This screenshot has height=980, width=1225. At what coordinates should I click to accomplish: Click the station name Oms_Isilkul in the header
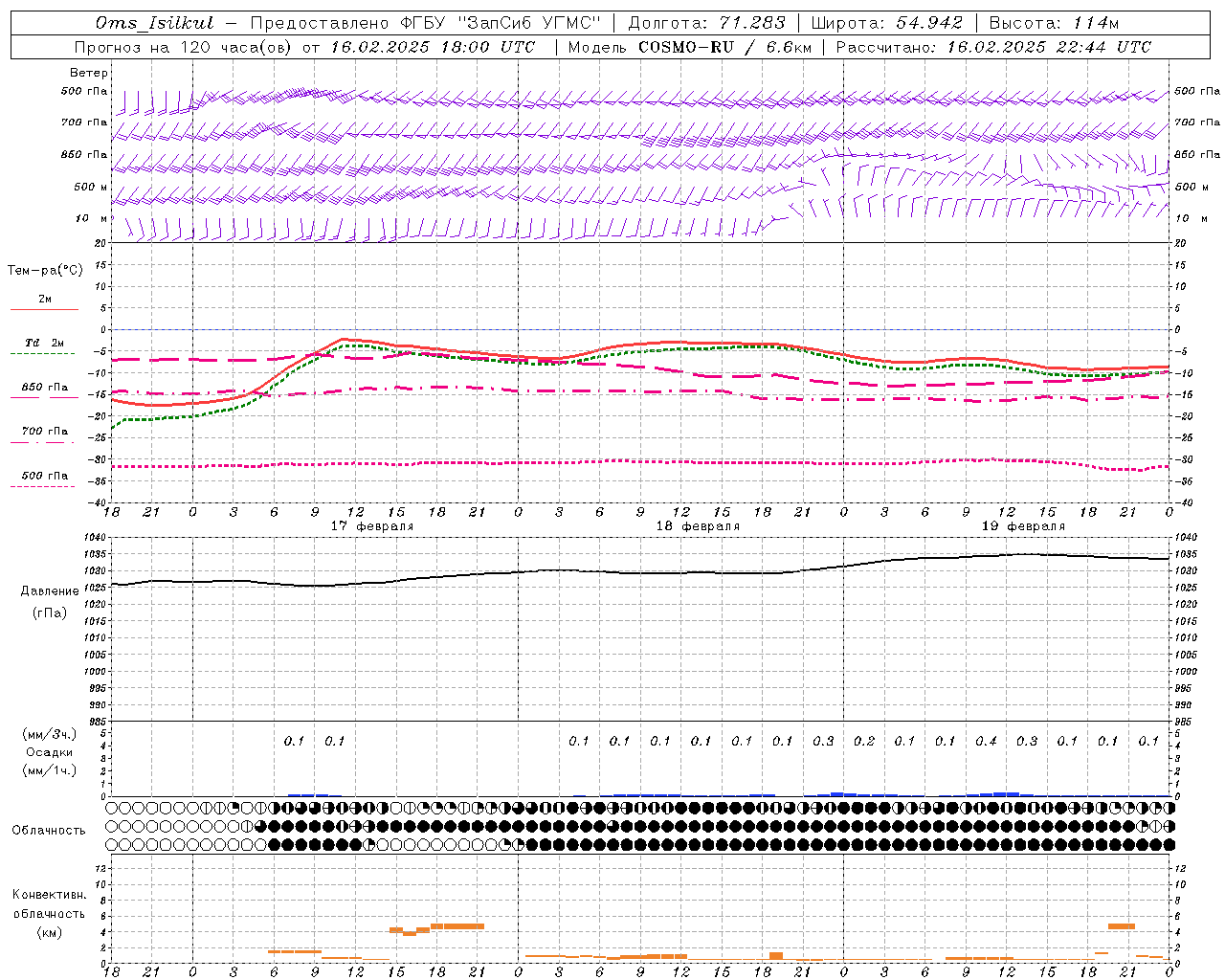tap(155, 23)
